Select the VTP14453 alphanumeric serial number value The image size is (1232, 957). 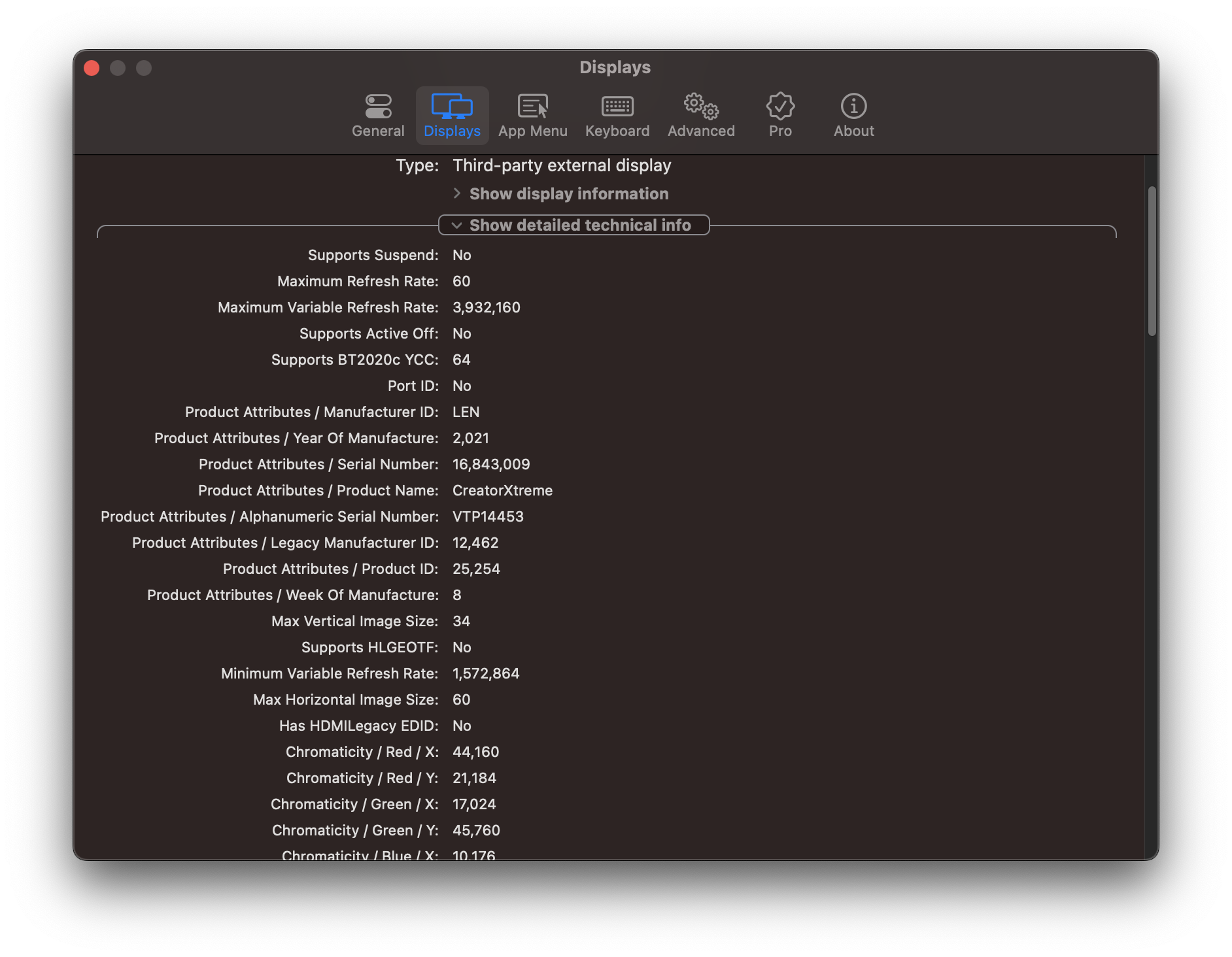tap(487, 516)
